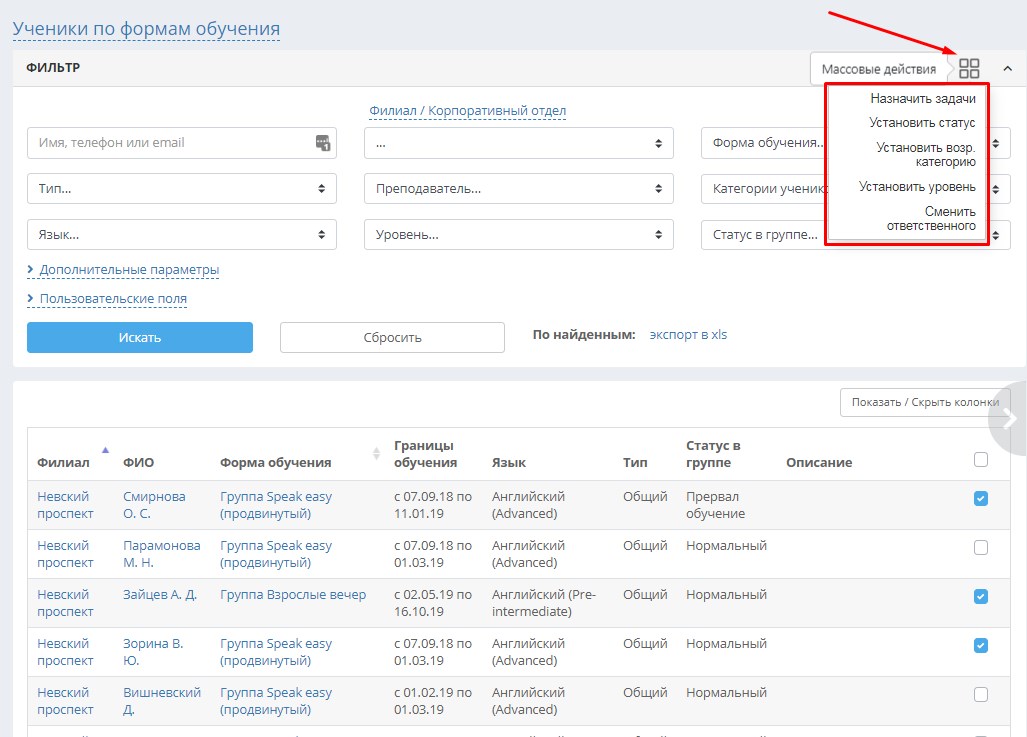This screenshot has width=1027, height=737.
Task: Open student Вишневский Д. link
Action: [x=162, y=701]
